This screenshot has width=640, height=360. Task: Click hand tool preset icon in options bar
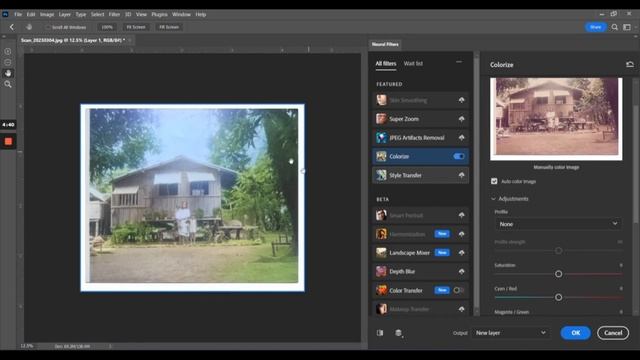pos(29,27)
